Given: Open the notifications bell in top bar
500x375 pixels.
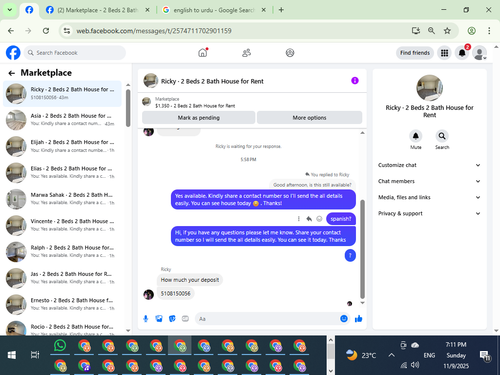Looking at the screenshot, I should point(462,53).
